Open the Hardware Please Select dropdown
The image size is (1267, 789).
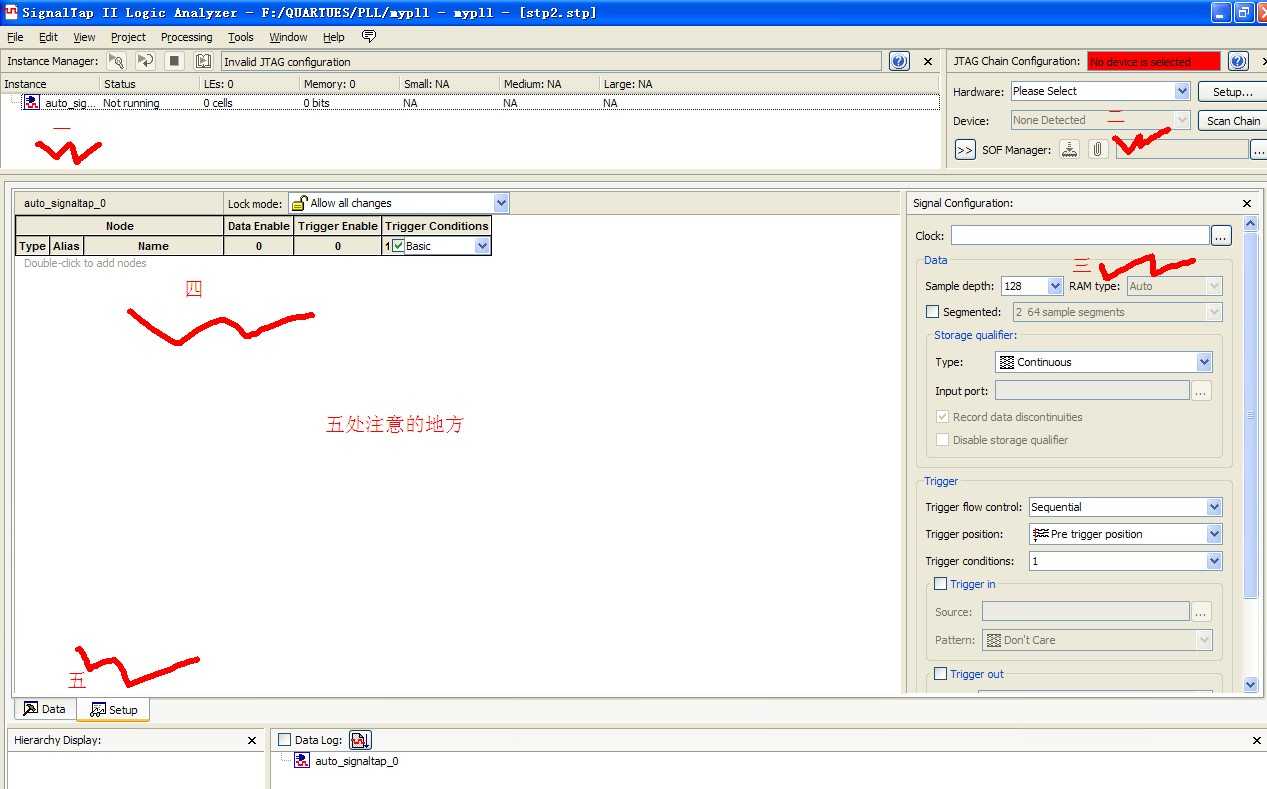coord(1181,91)
